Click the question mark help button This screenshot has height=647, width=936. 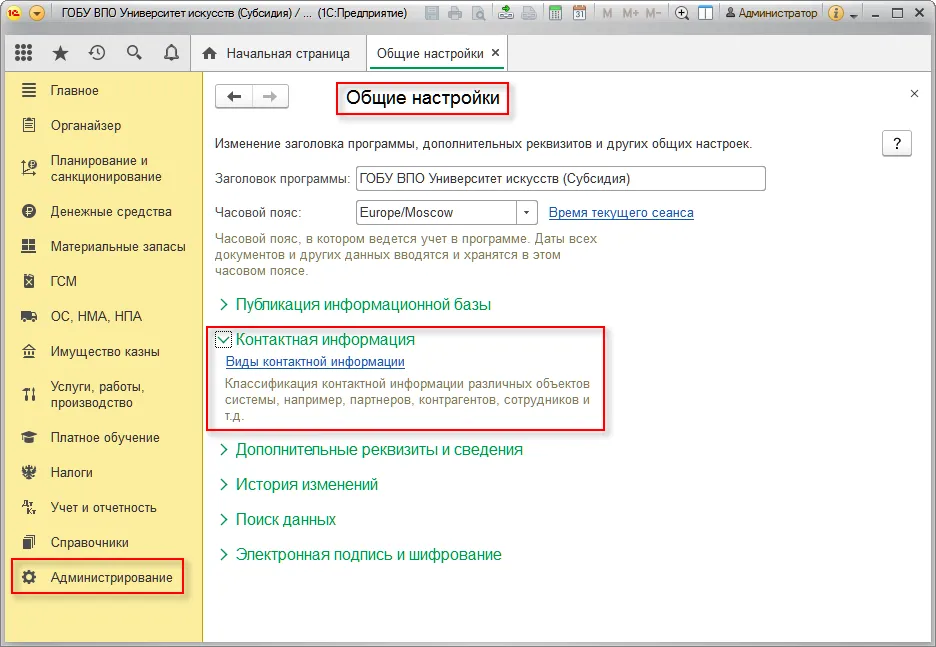(897, 143)
